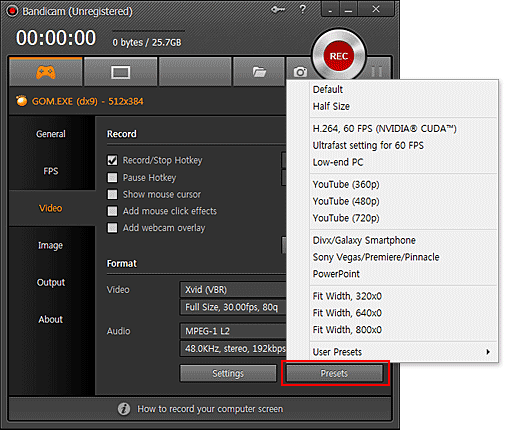510x430 pixels.
Task: Click the blank third mode tab
Action: [195, 72]
